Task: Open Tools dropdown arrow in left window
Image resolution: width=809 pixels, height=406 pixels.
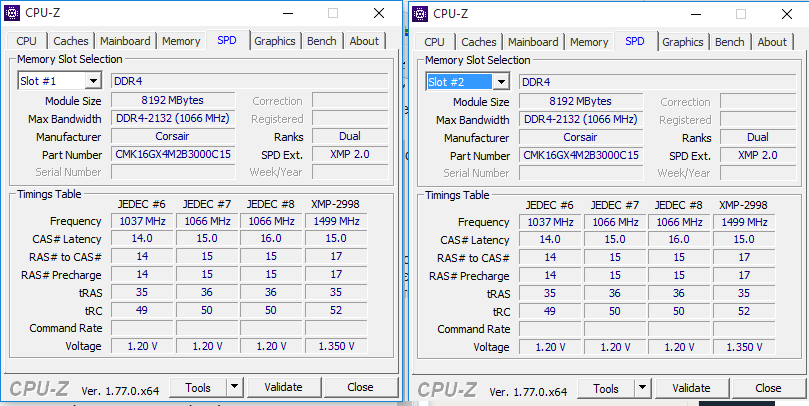Action: 234,387
